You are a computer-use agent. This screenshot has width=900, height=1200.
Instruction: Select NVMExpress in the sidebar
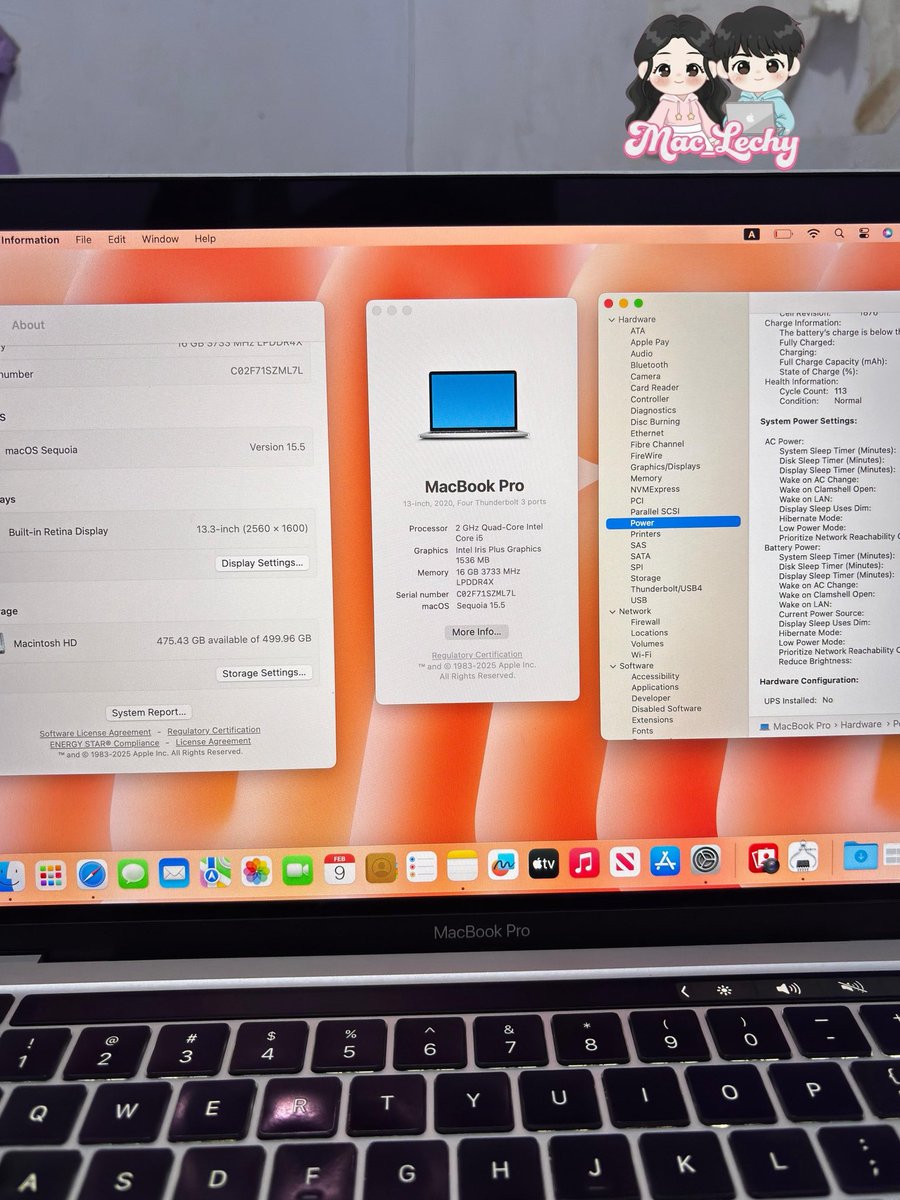coord(655,489)
